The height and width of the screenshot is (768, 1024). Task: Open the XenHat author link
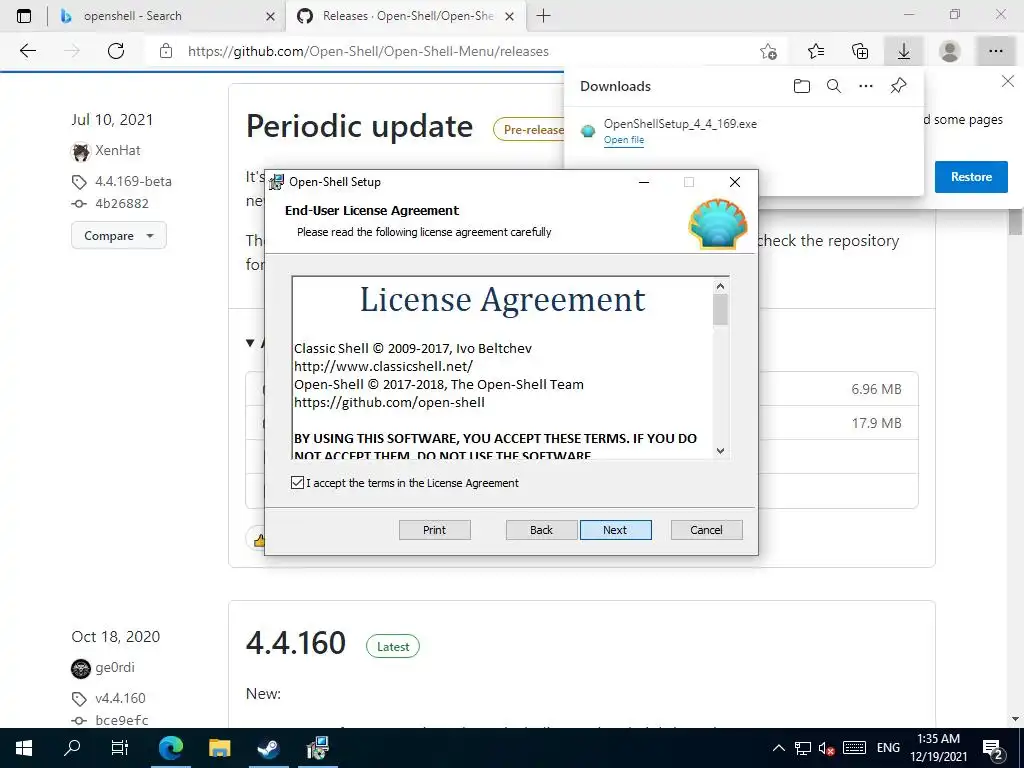118,150
